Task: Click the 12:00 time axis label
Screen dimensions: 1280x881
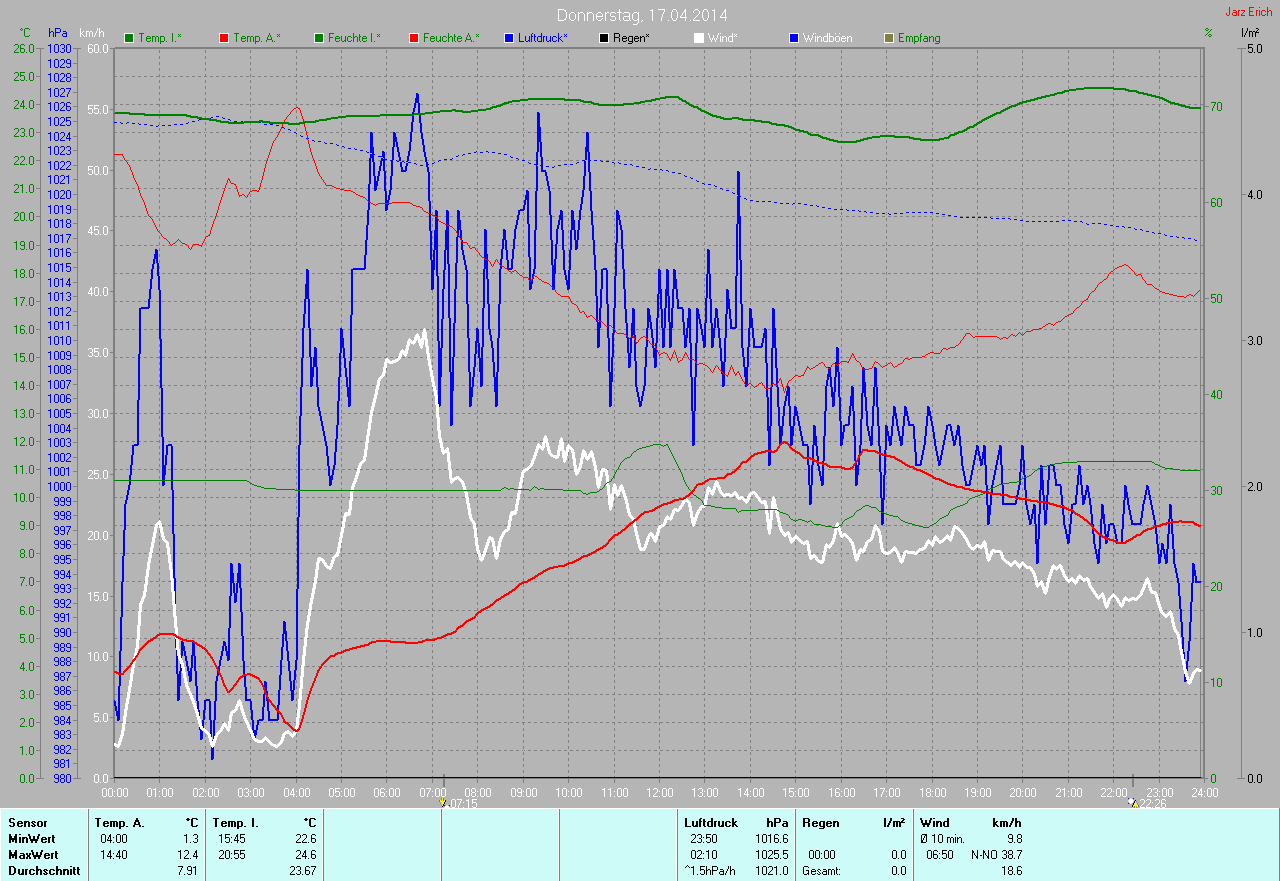Action: pos(659,792)
